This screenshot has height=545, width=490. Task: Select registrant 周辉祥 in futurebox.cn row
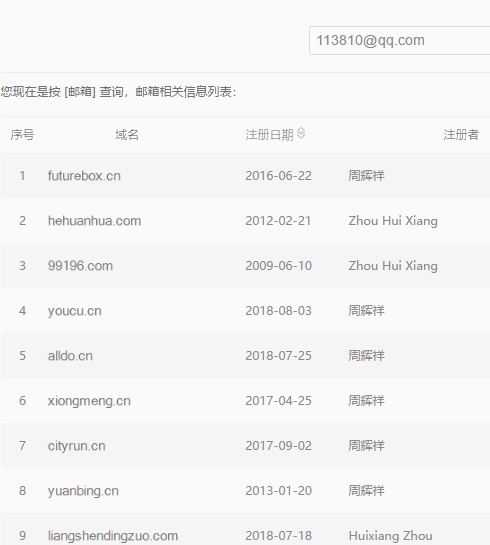tap(366, 176)
